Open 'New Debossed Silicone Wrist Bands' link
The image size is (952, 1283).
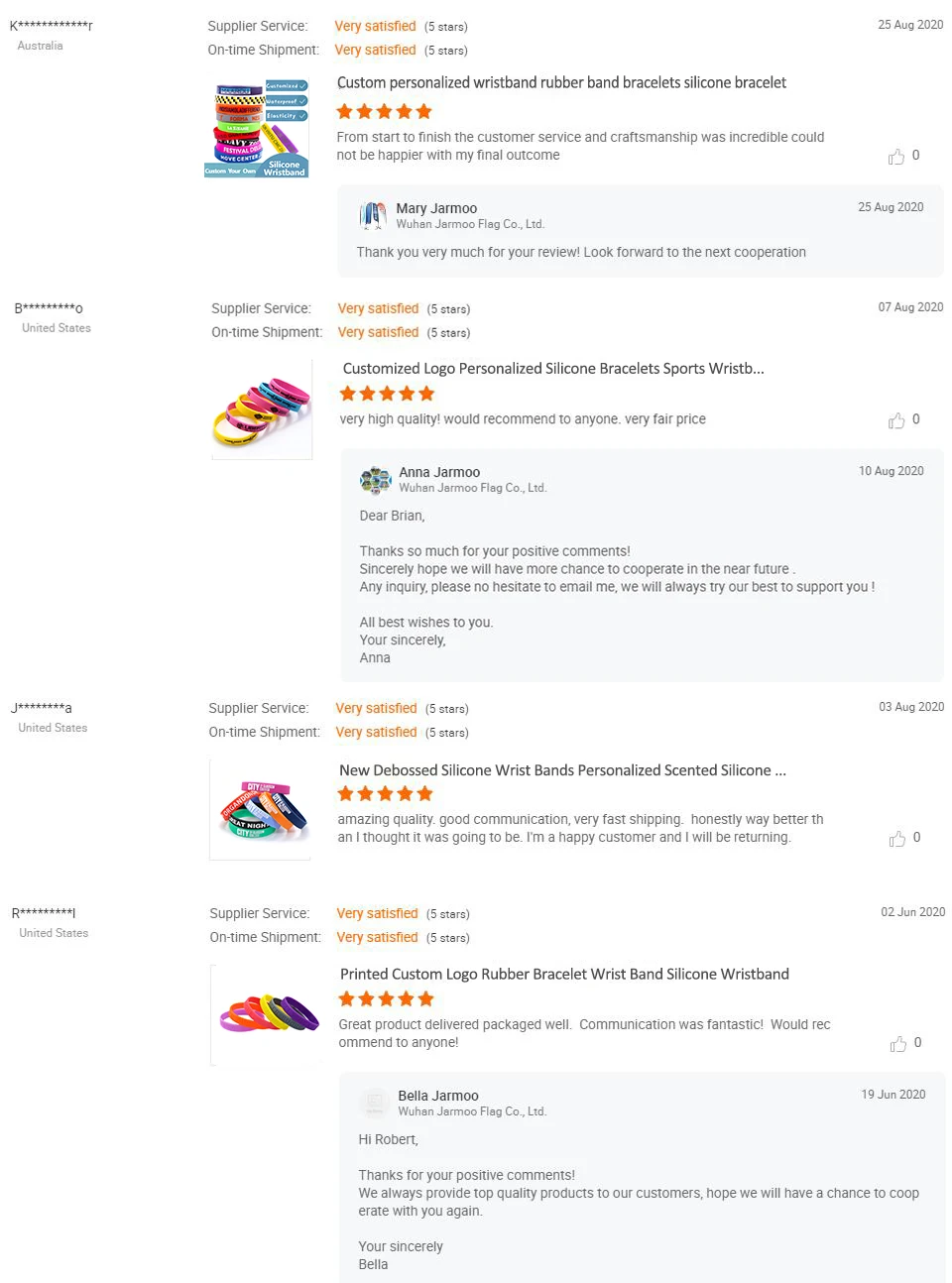pyautogui.click(x=562, y=770)
